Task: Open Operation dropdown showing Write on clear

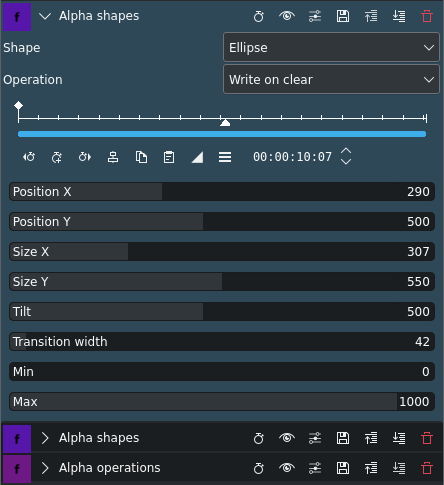Action: coord(331,79)
